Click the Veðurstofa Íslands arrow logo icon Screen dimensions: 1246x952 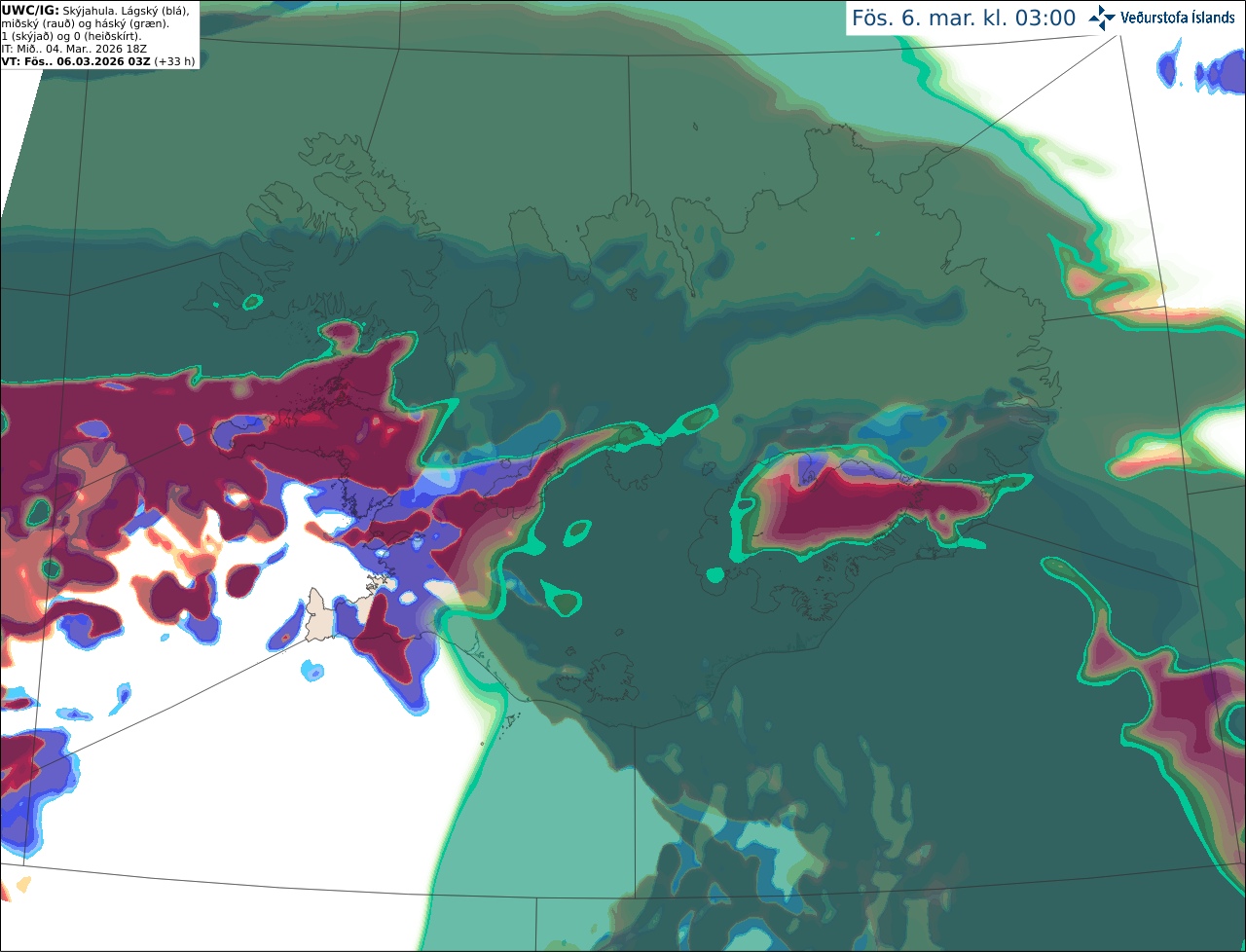point(1102,18)
